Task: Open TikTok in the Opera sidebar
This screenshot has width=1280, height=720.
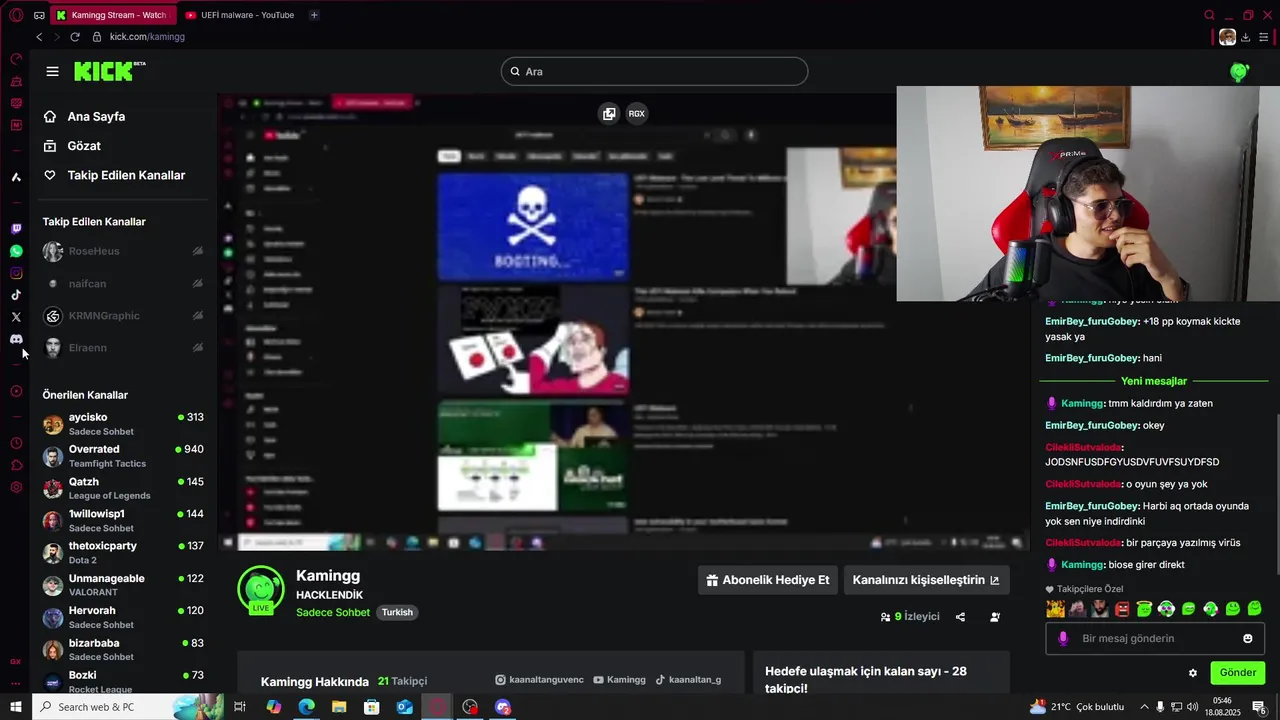Action: [16, 295]
